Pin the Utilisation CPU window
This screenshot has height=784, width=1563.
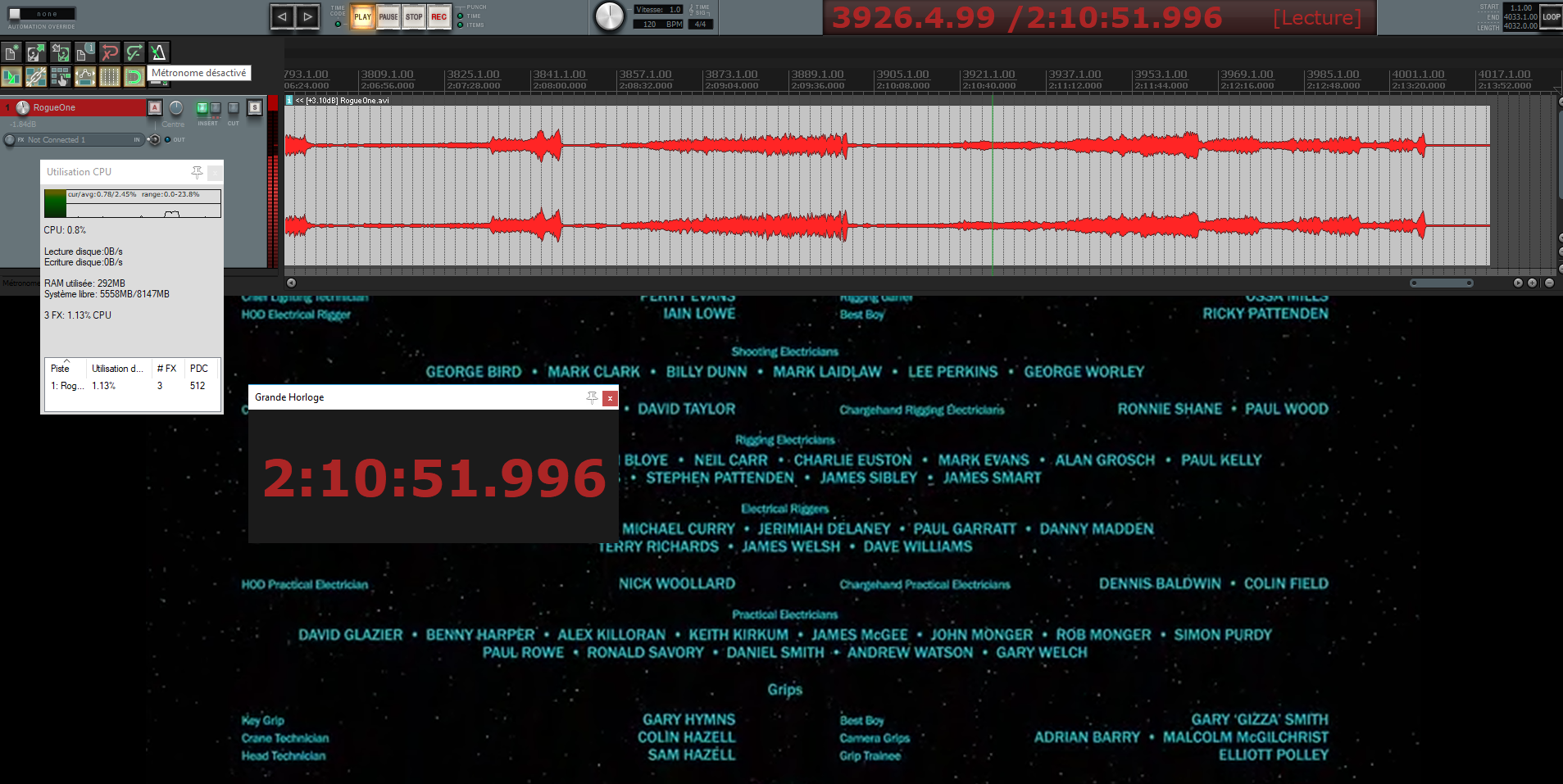point(197,172)
